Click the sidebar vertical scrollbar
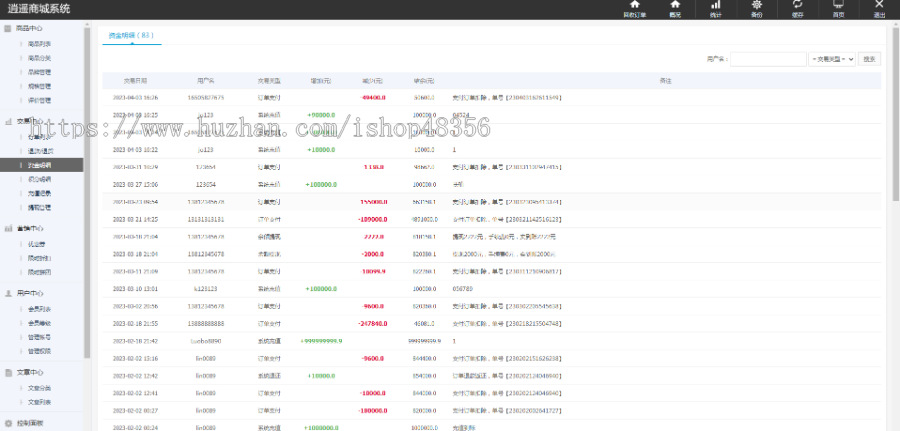This screenshot has height=431, width=900. pos(87,192)
